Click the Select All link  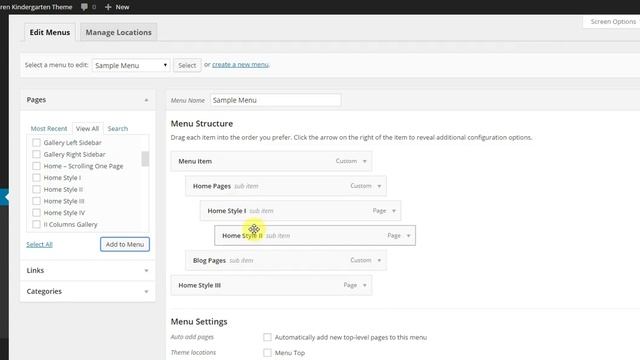click(x=40, y=244)
